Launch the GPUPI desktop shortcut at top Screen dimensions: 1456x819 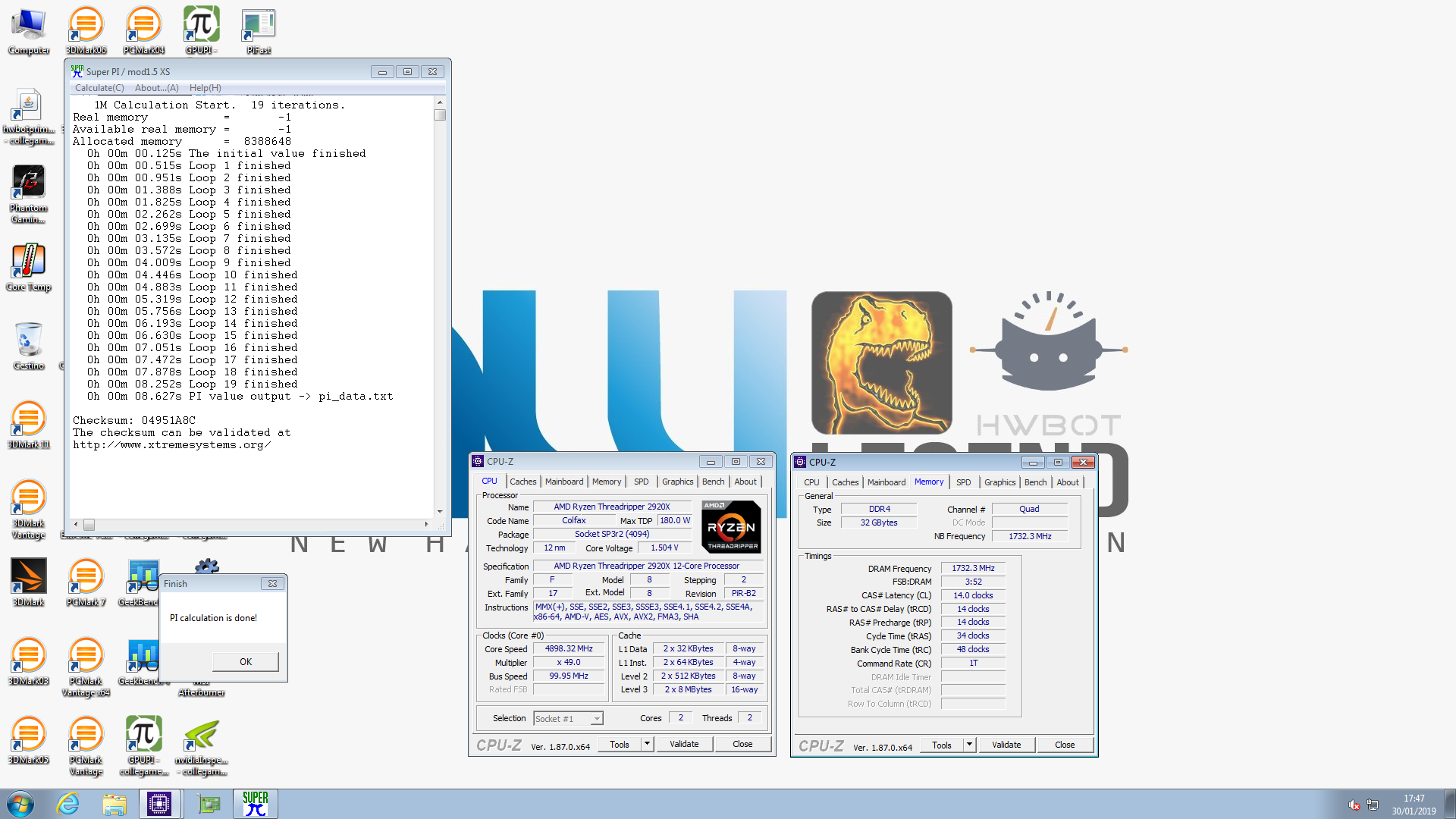[201, 31]
